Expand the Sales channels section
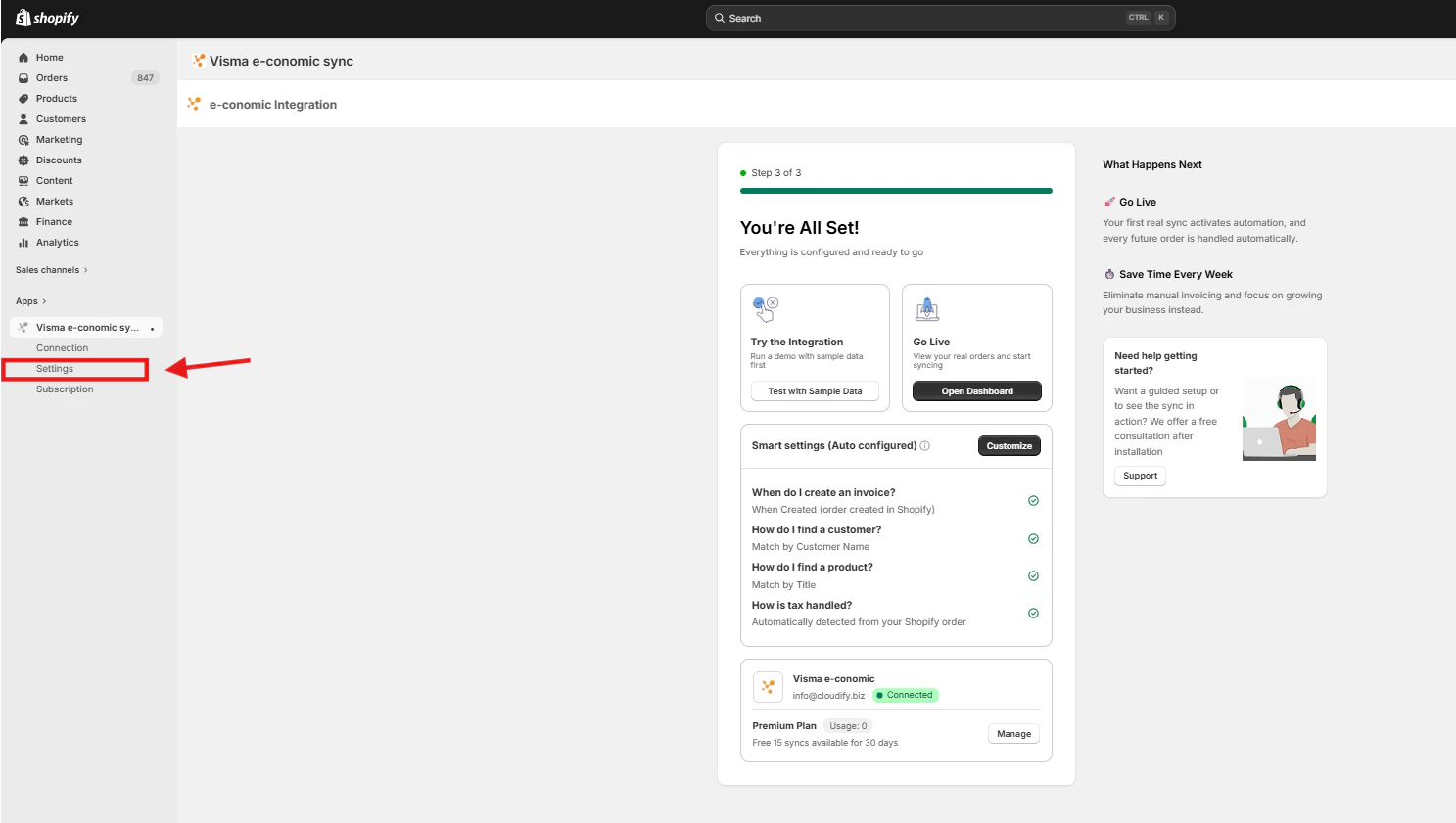Viewport: 1456px width, 823px height. 52,270
